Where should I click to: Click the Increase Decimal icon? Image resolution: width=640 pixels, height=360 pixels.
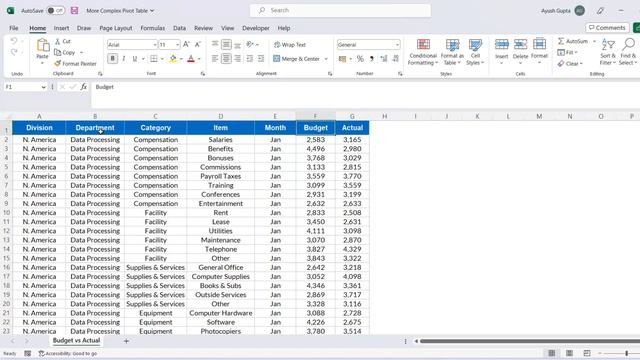click(x=384, y=59)
